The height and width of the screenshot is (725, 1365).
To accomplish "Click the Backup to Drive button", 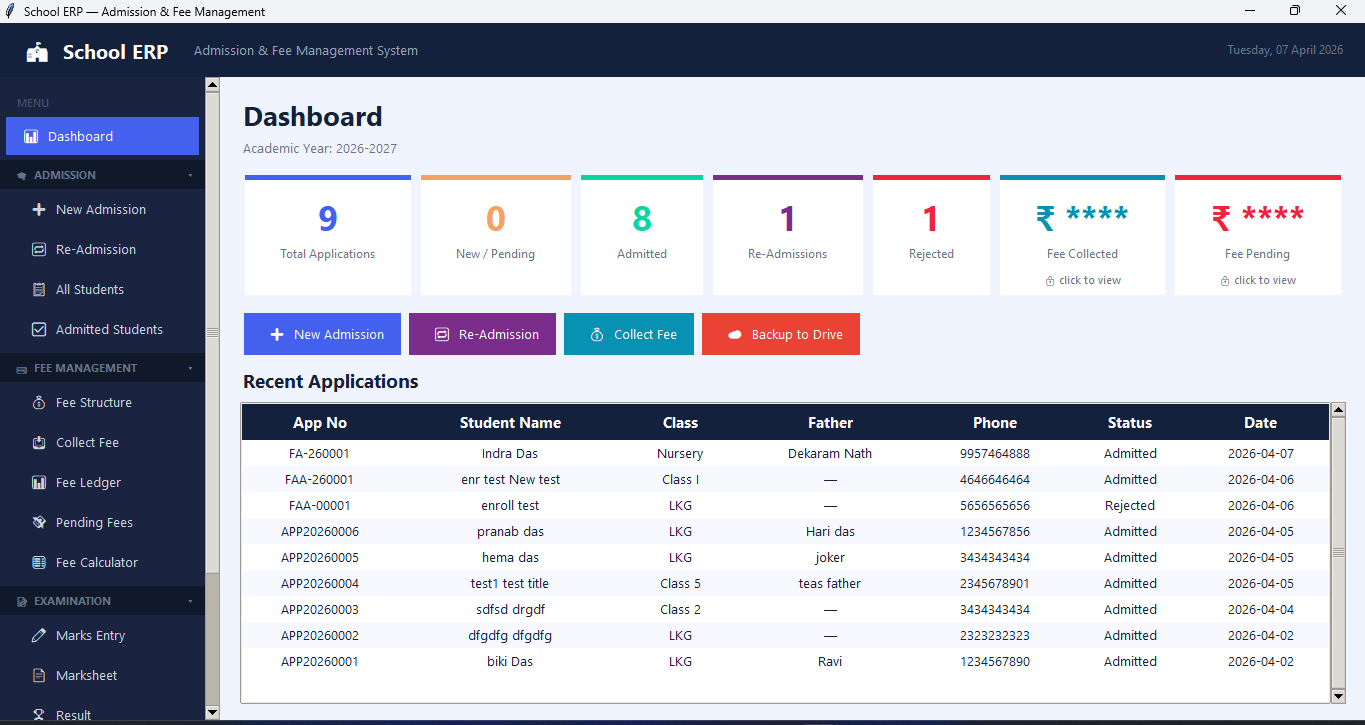I will (x=781, y=334).
